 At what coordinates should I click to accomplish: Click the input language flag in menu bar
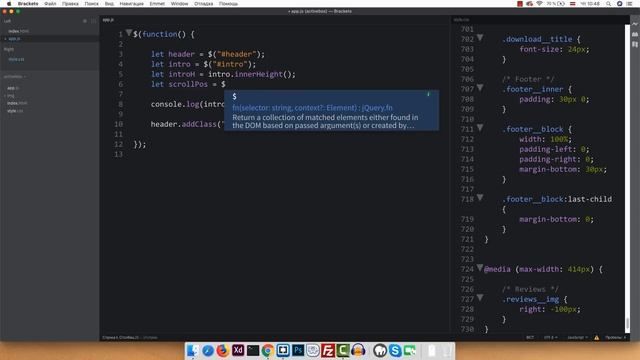[x=572, y=4]
